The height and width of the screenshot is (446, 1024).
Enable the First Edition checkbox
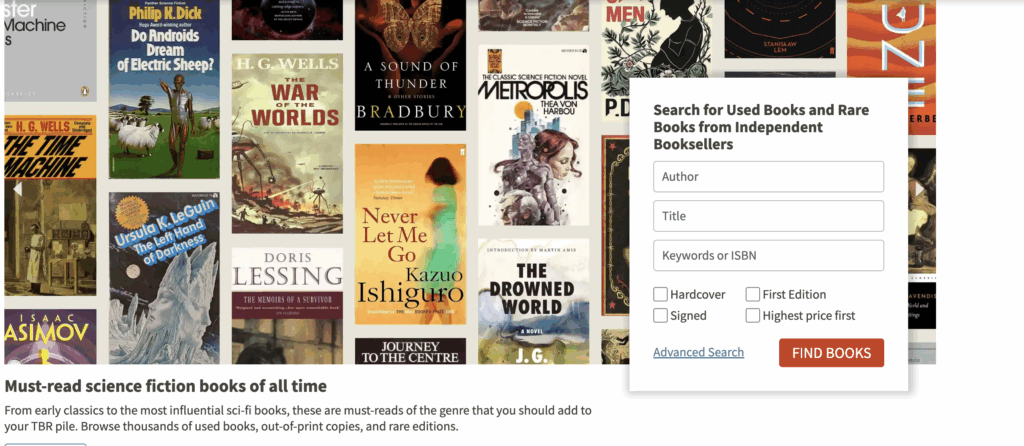753,295
